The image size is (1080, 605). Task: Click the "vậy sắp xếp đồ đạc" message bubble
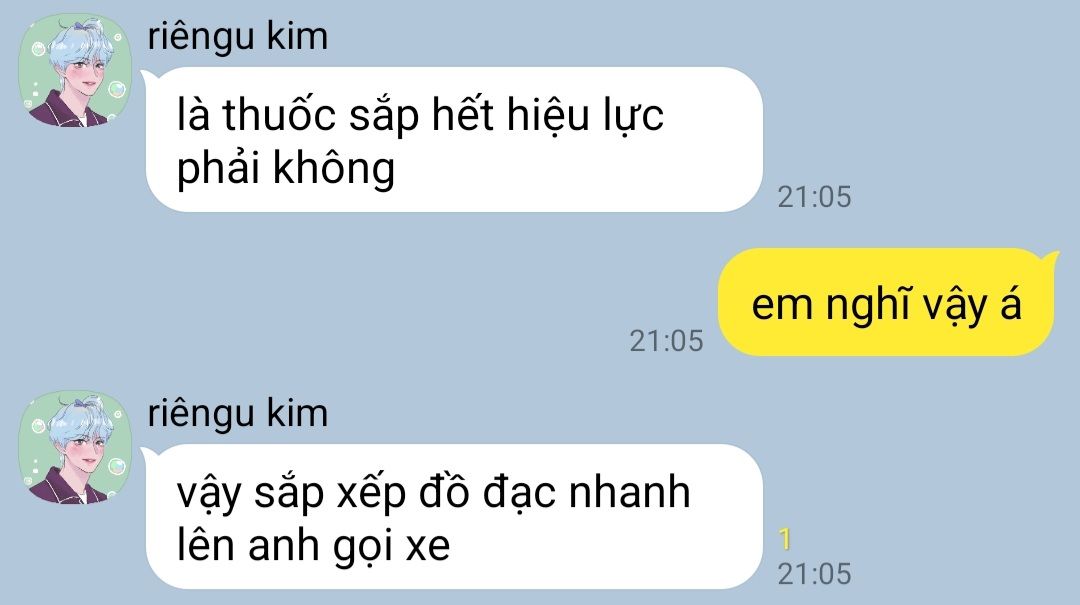click(x=454, y=517)
